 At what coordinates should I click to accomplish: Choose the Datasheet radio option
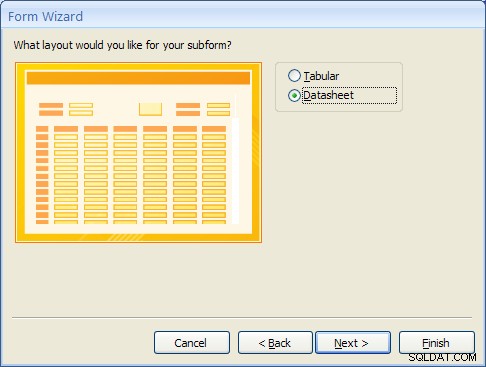[294, 96]
